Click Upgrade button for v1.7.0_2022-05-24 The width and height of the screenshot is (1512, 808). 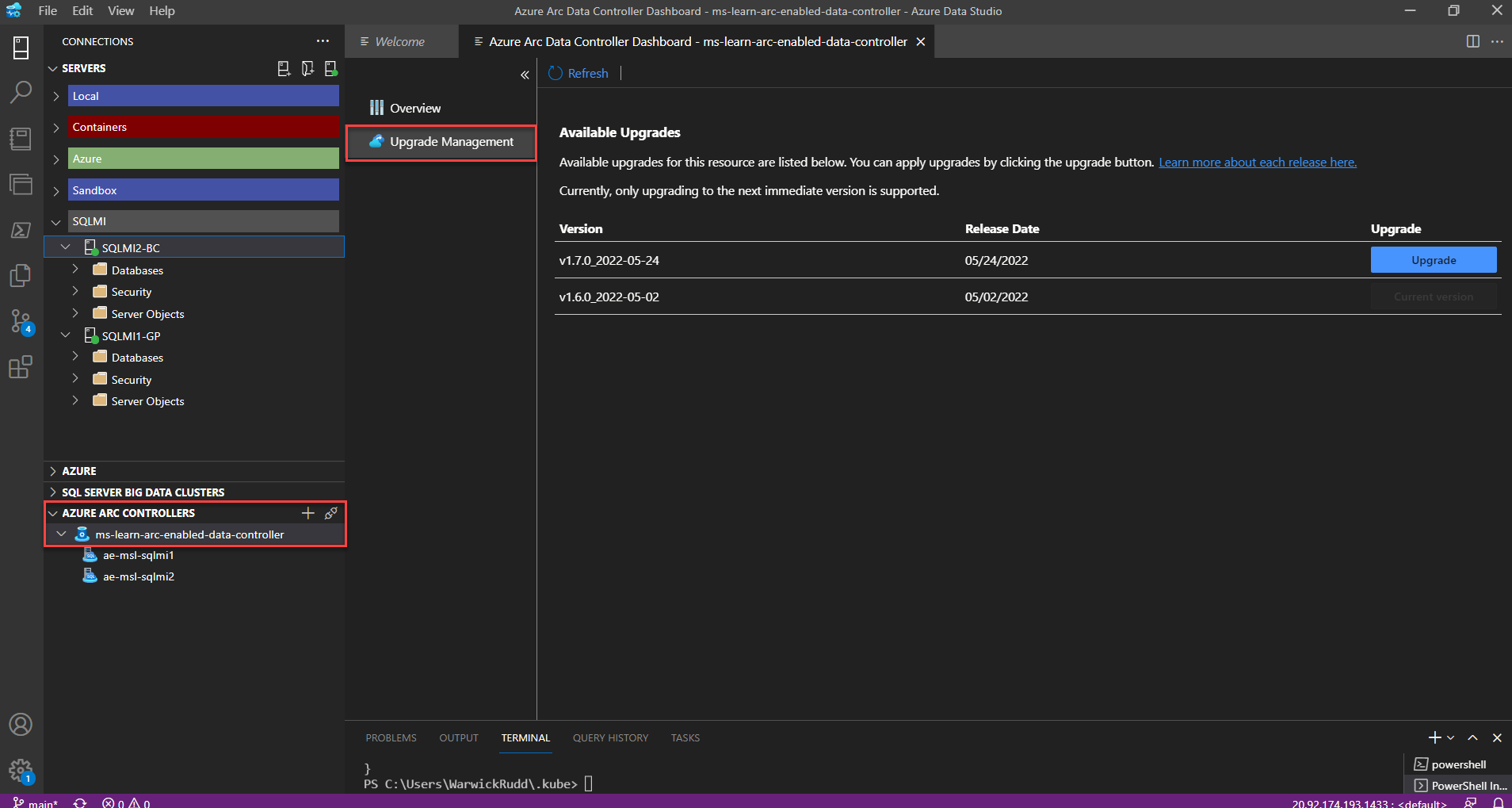click(1434, 260)
